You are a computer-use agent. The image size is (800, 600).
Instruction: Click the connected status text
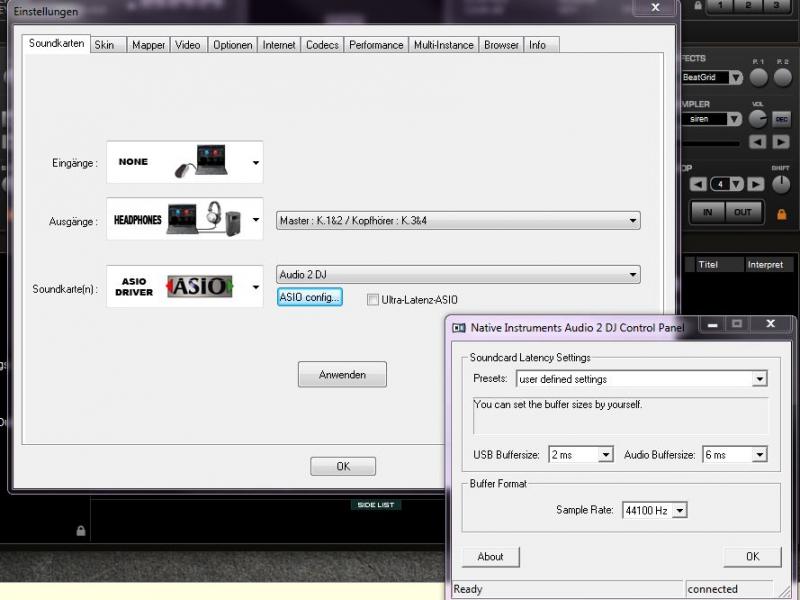pyautogui.click(x=712, y=589)
